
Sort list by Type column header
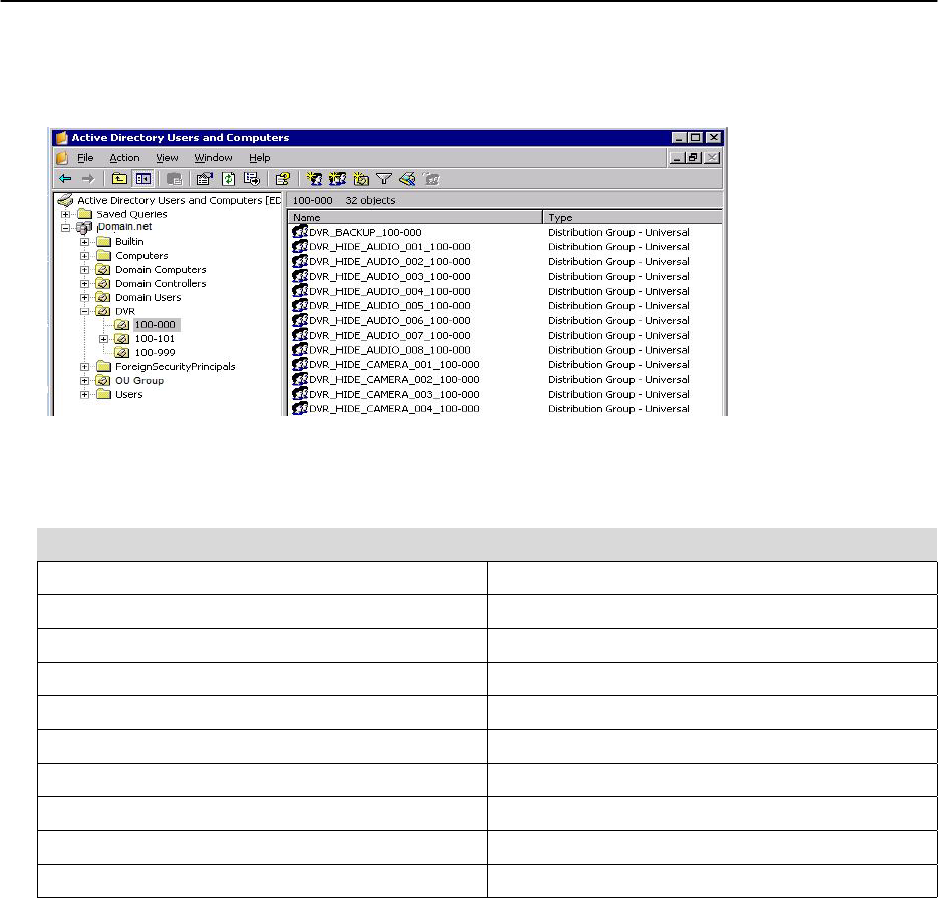click(632, 217)
